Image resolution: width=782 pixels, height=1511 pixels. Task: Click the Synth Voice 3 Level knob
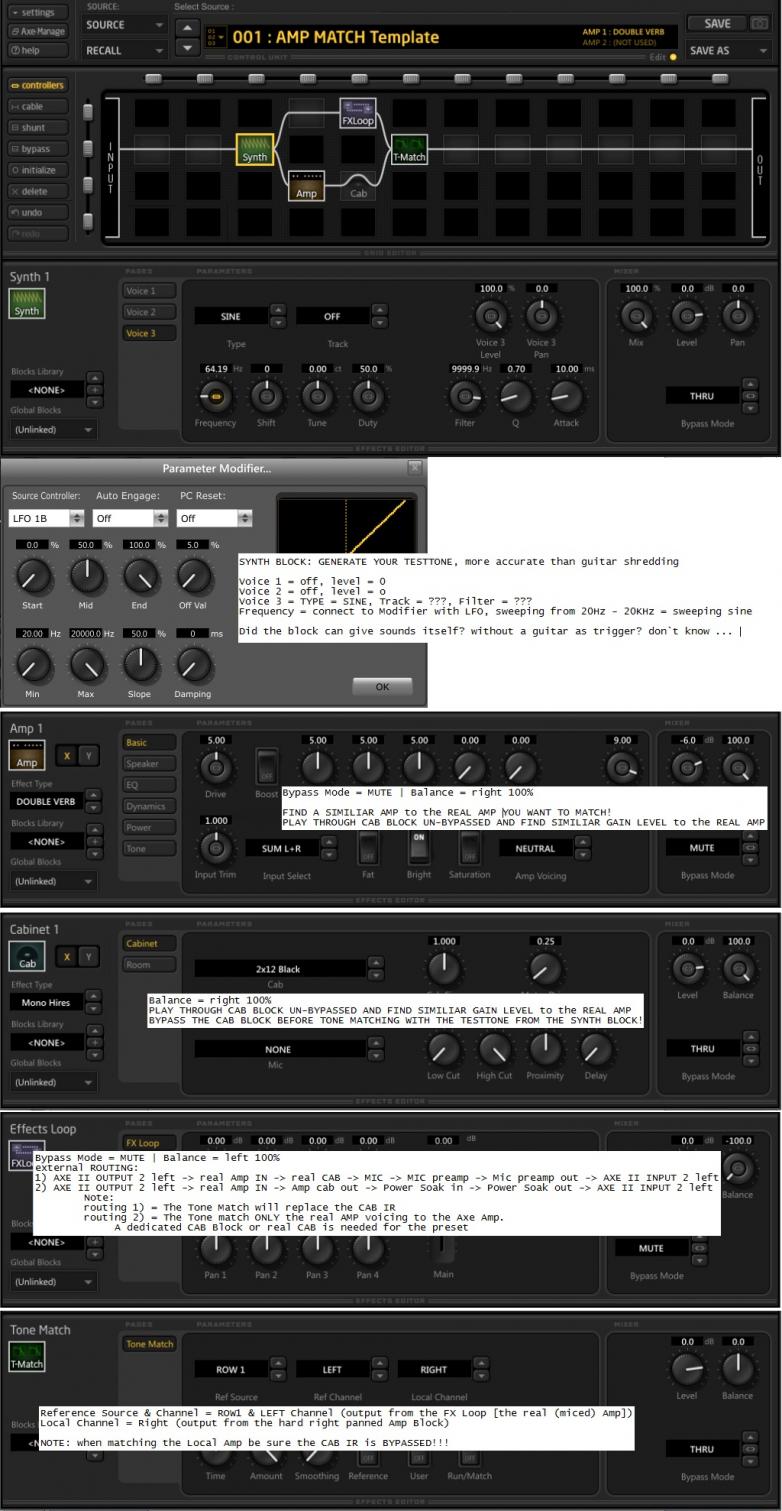pyautogui.click(x=490, y=318)
